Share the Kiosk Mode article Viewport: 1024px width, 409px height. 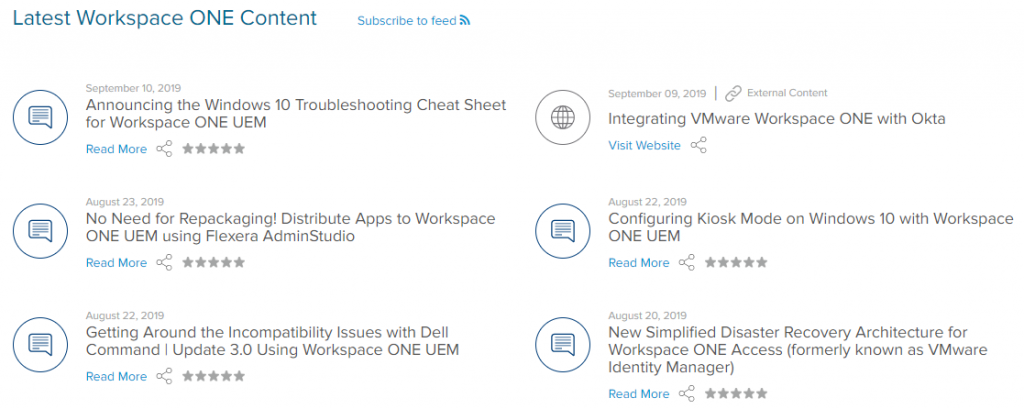tap(687, 263)
